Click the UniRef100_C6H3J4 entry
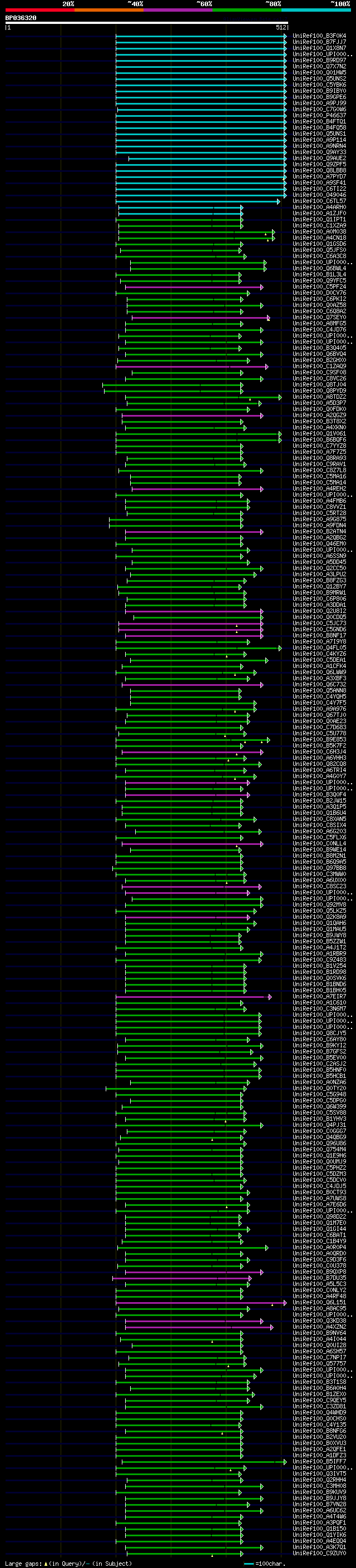Image resolution: width=356 pixels, height=1568 pixels. [x=319, y=752]
